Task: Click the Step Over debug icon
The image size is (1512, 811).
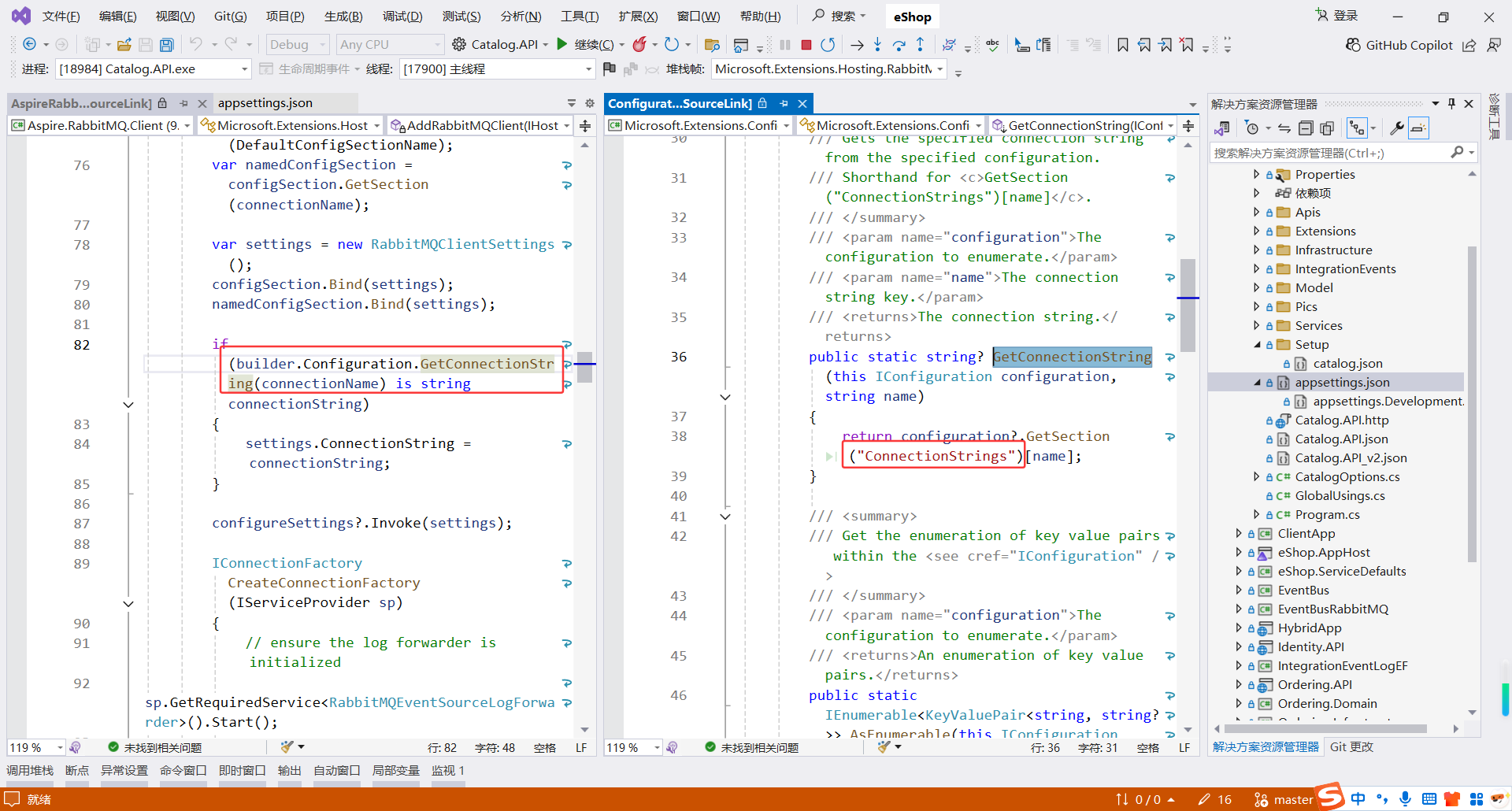Action: [x=899, y=45]
